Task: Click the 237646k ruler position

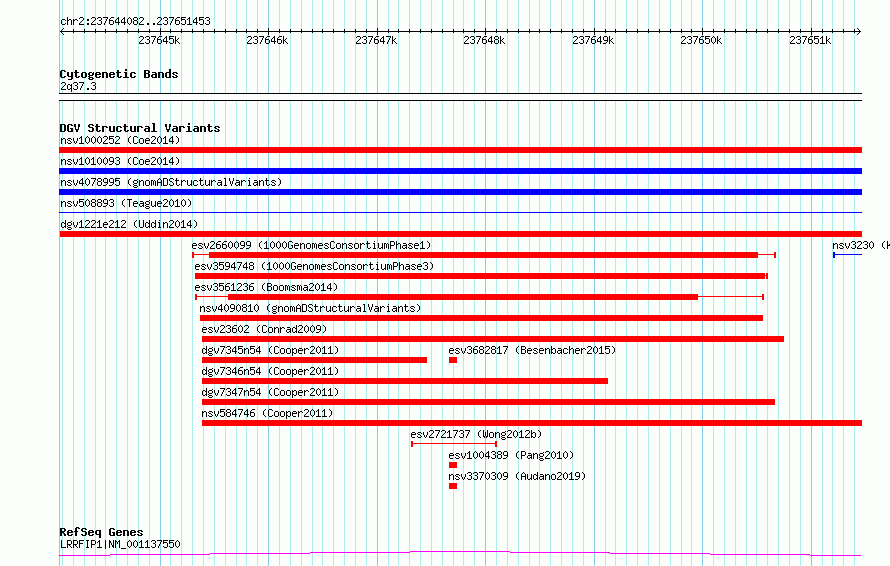Action: tap(267, 40)
